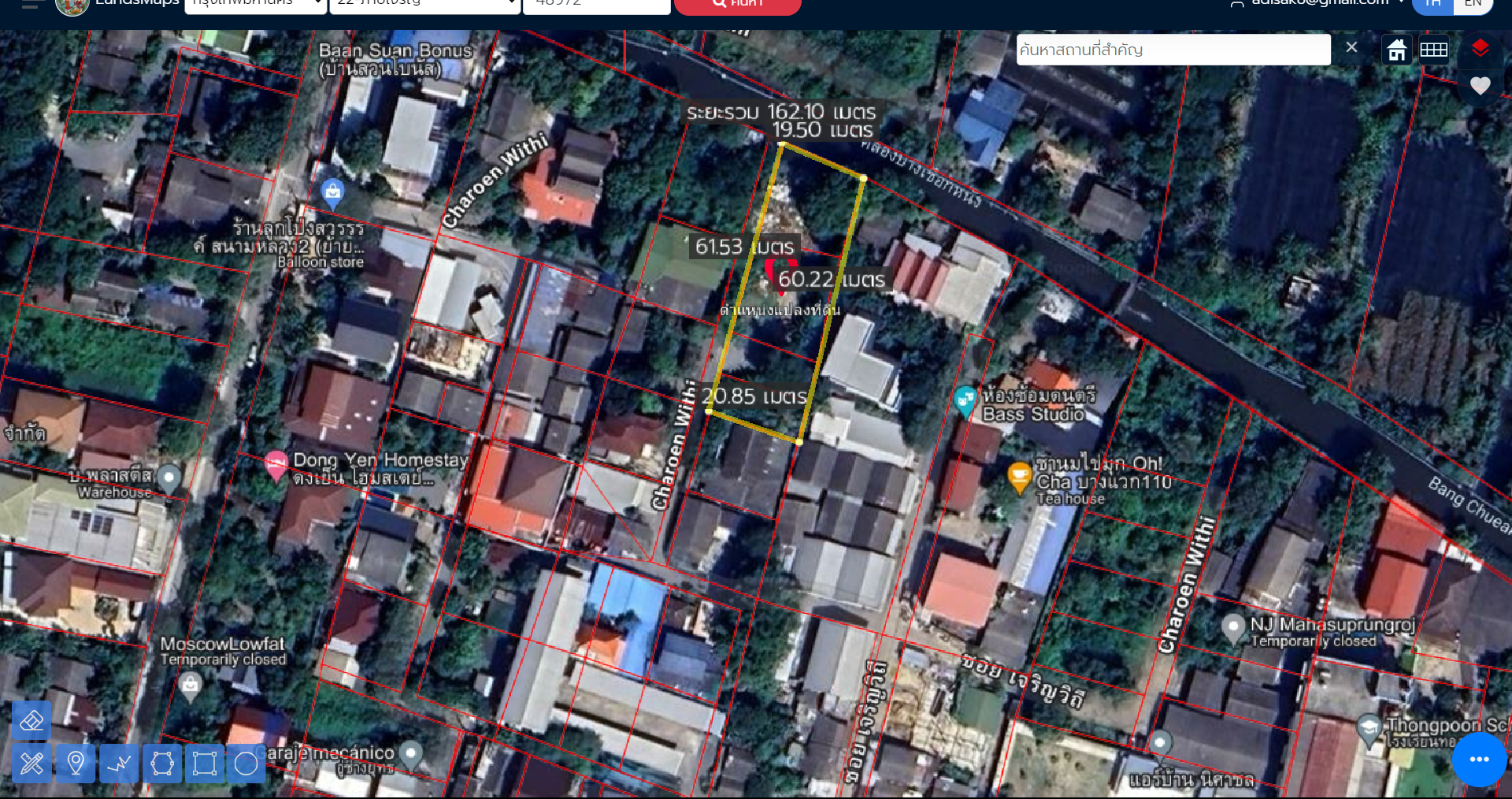Switch language to EN
Screen dimensions: 1512x799
[x=1473, y=4]
